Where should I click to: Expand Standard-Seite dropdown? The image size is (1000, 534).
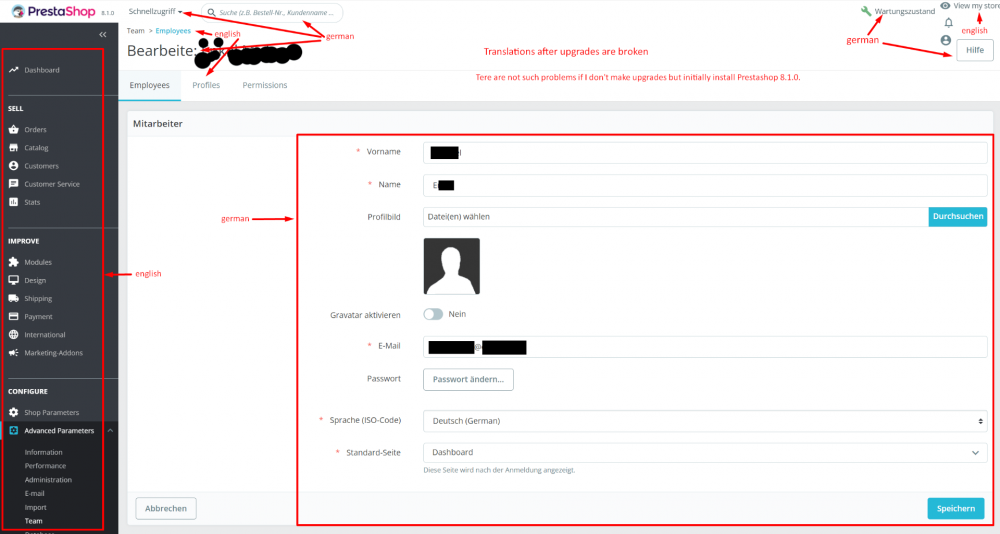(x=705, y=452)
